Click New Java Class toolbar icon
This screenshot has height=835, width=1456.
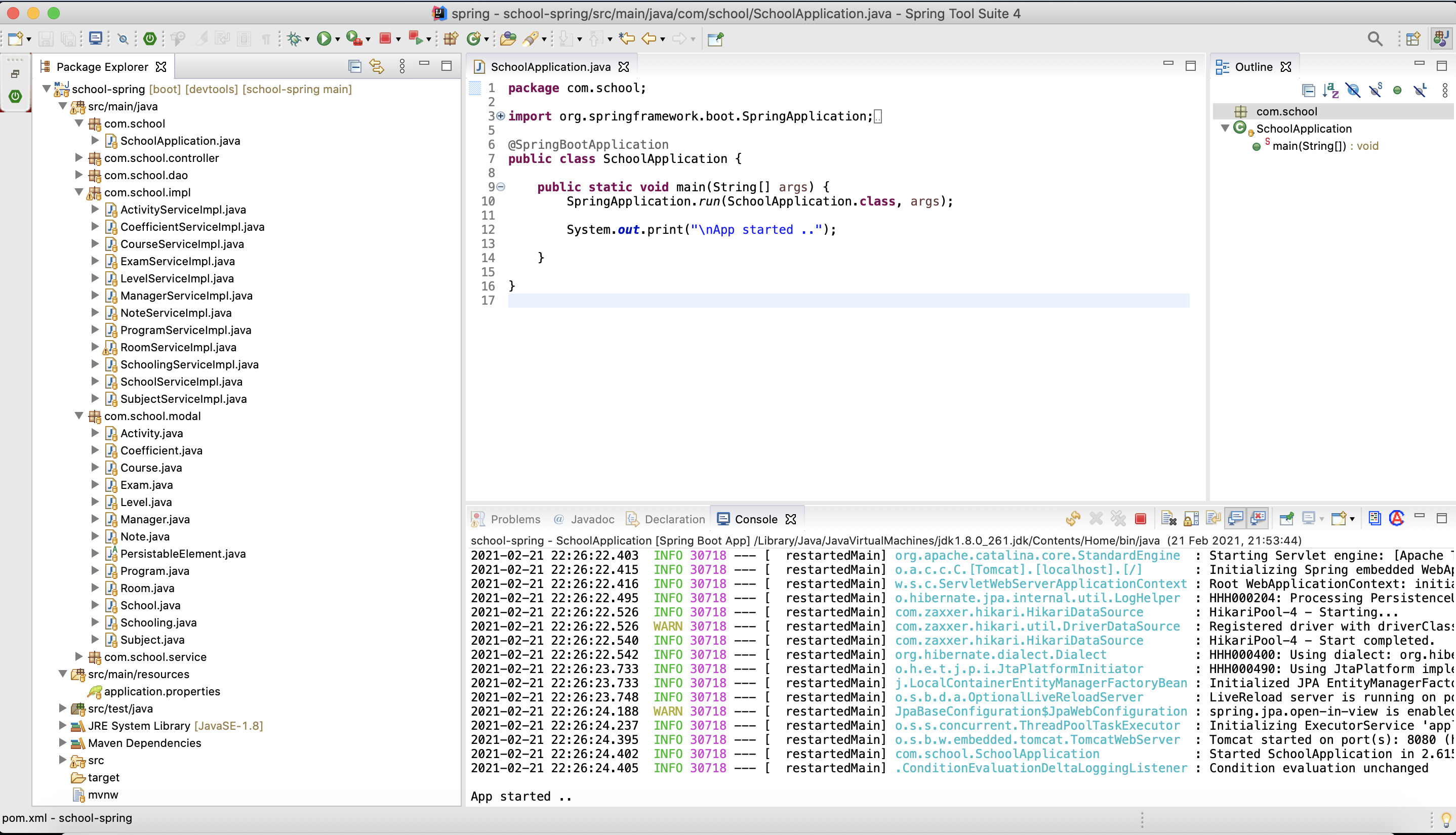[x=473, y=38]
